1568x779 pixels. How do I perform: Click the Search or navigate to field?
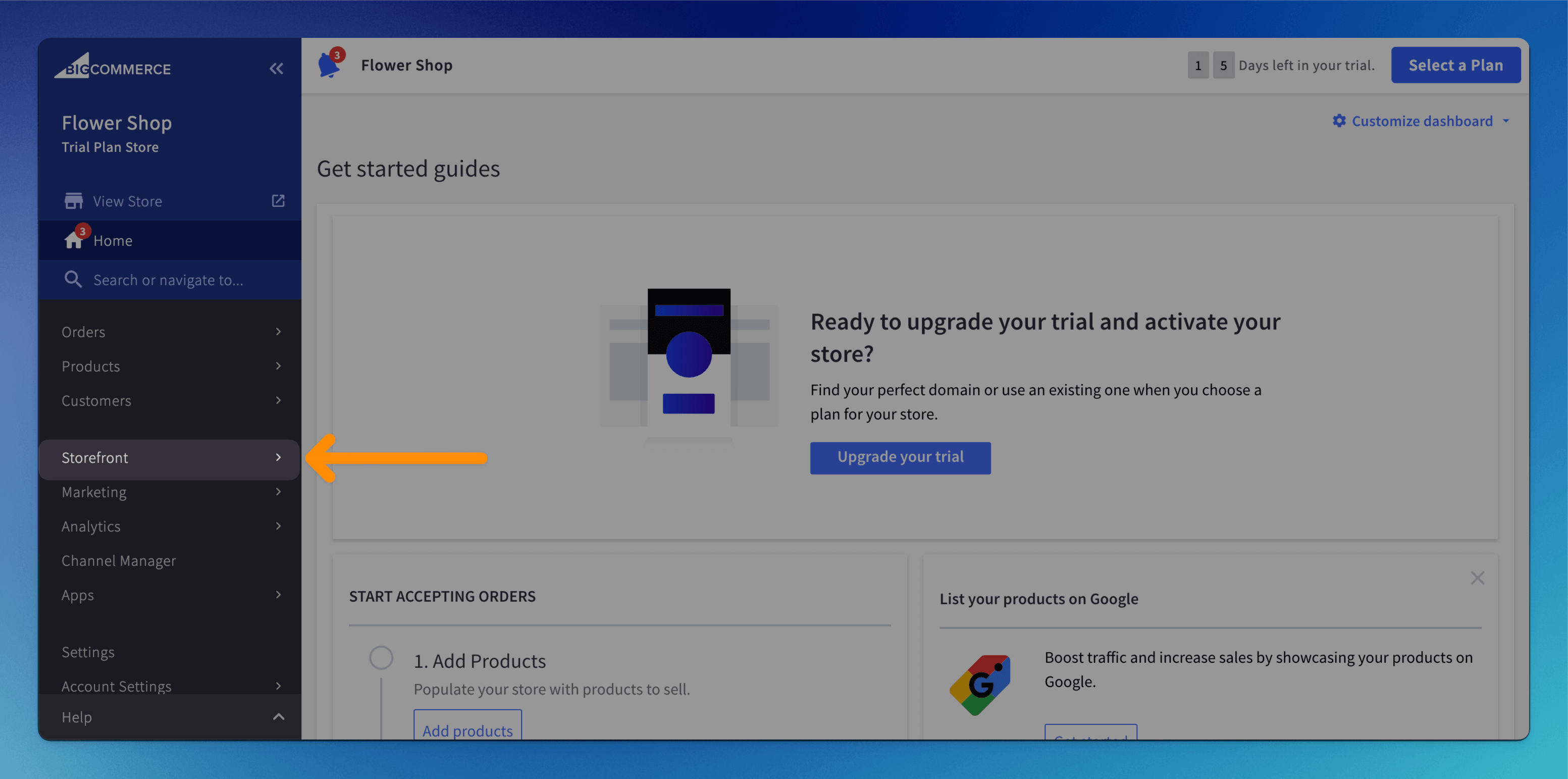pyautogui.click(x=168, y=280)
